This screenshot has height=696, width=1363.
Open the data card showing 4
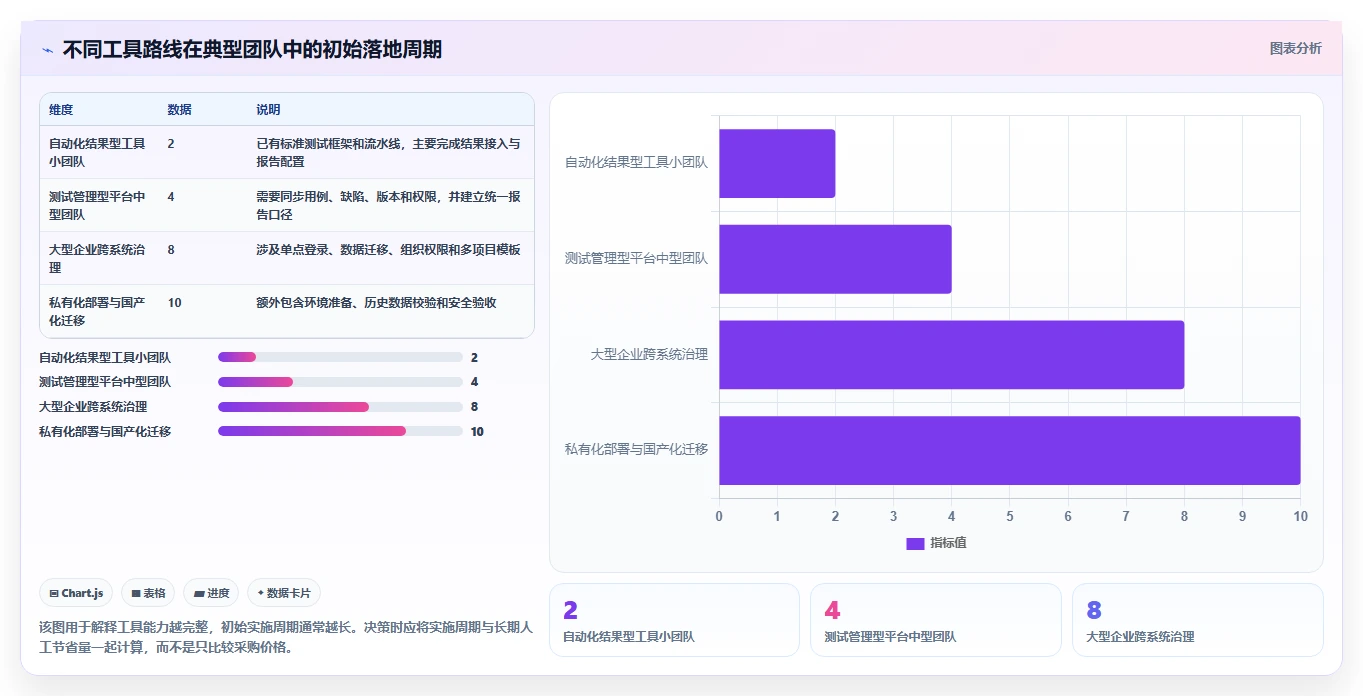936,620
